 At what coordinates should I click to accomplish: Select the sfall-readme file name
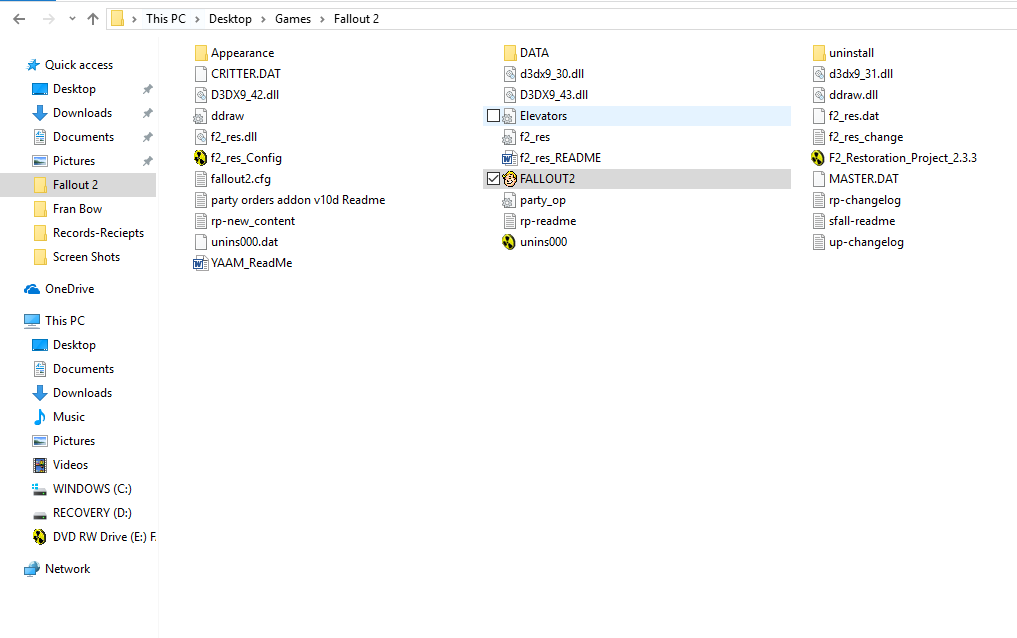click(x=862, y=221)
